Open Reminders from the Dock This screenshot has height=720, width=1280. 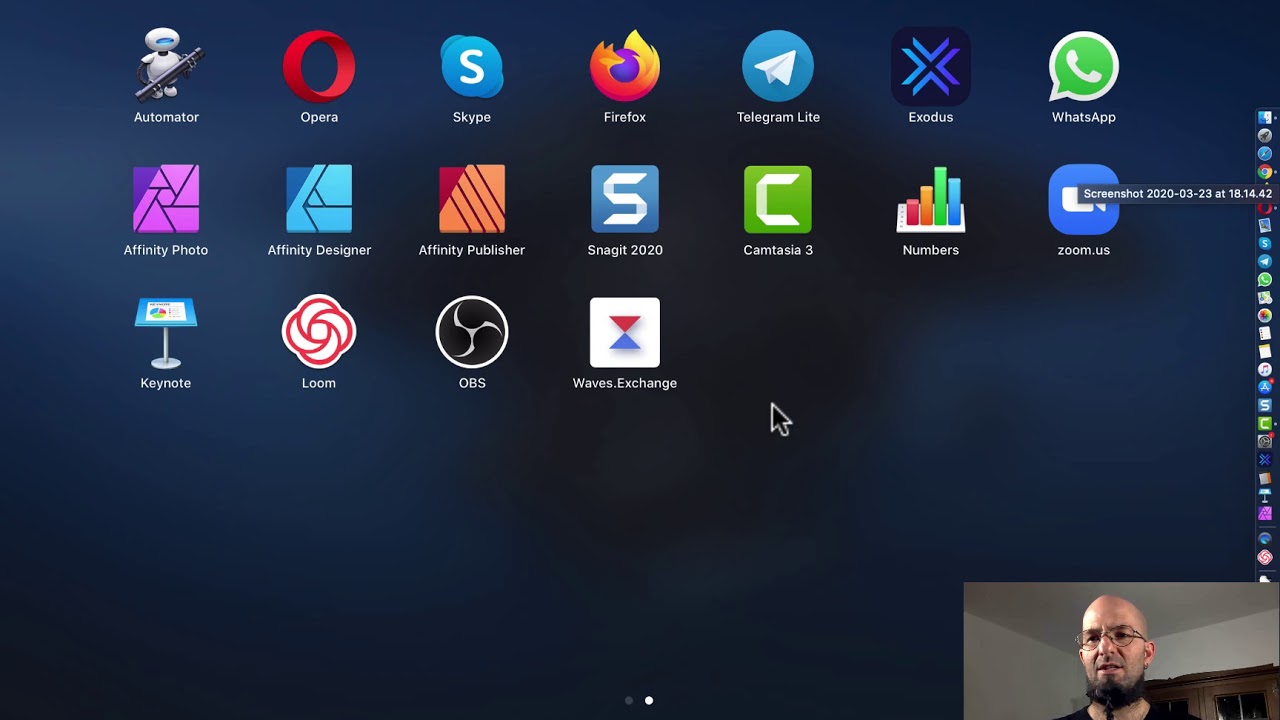click(x=1265, y=333)
